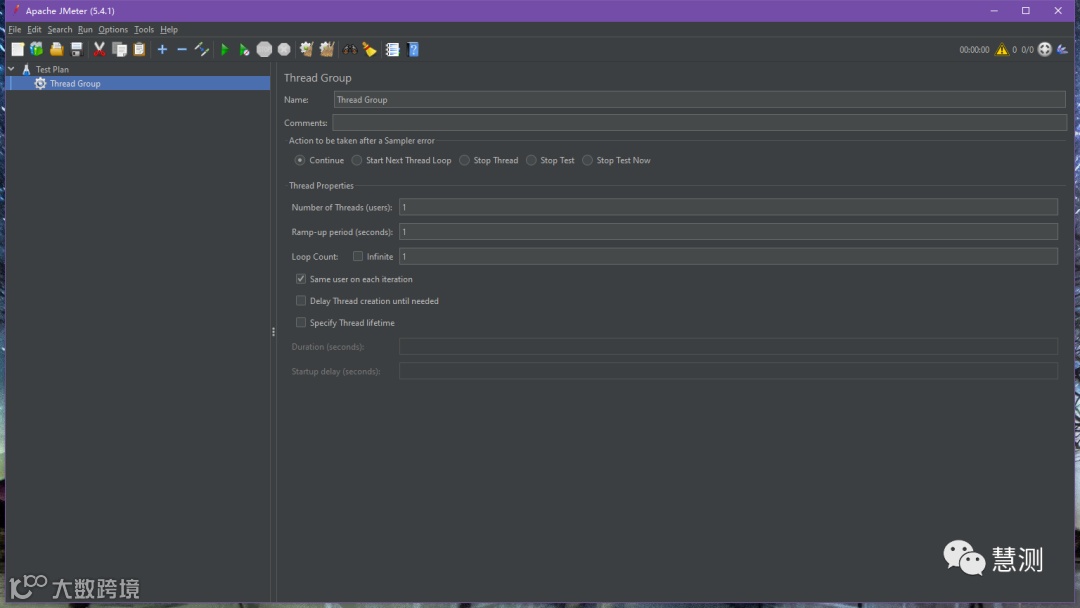Click the 00:00:00 elapsed time display
The height and width of the screenshot is (608, 1080).
click(x=974, y=50)
